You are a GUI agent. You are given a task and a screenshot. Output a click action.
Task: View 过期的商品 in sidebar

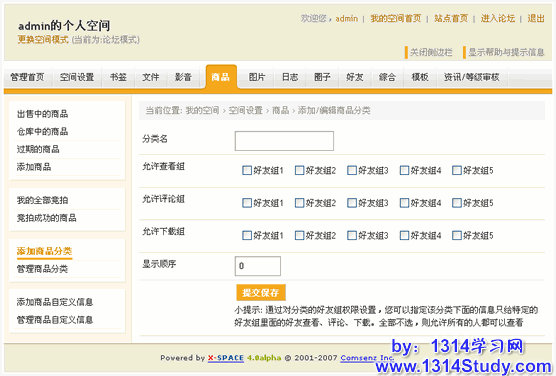click(x=38, y=149)
